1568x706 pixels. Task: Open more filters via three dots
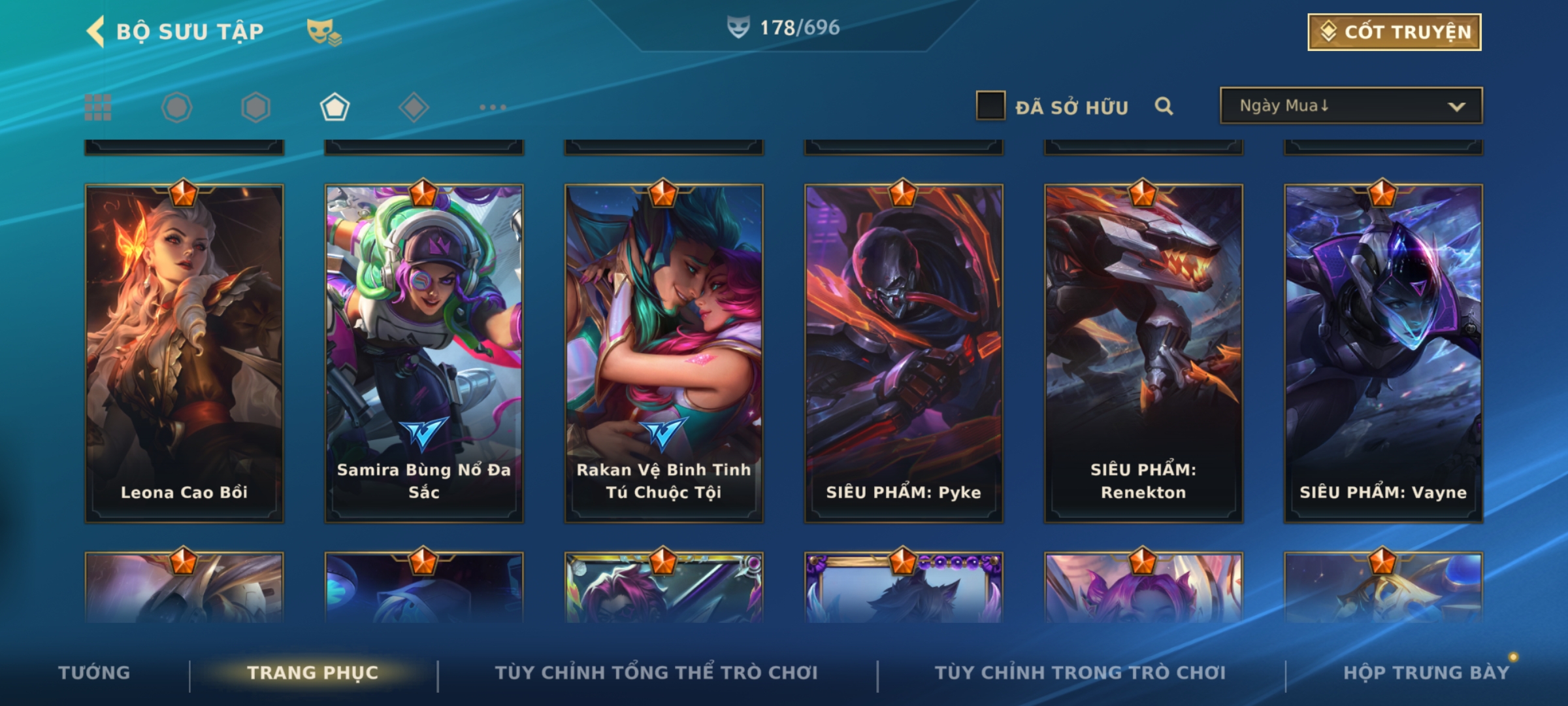(x=493, y=107)
